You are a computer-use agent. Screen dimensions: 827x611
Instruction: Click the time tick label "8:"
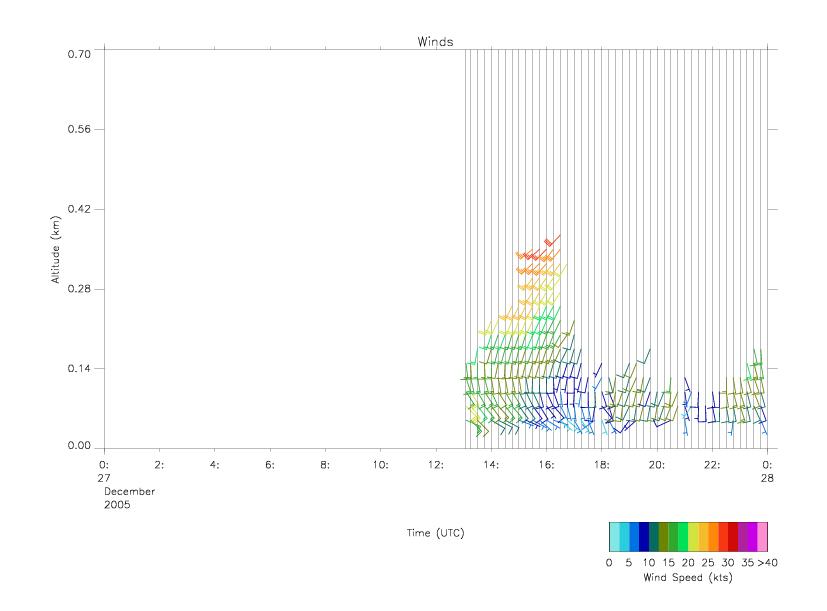pos(325,465)
